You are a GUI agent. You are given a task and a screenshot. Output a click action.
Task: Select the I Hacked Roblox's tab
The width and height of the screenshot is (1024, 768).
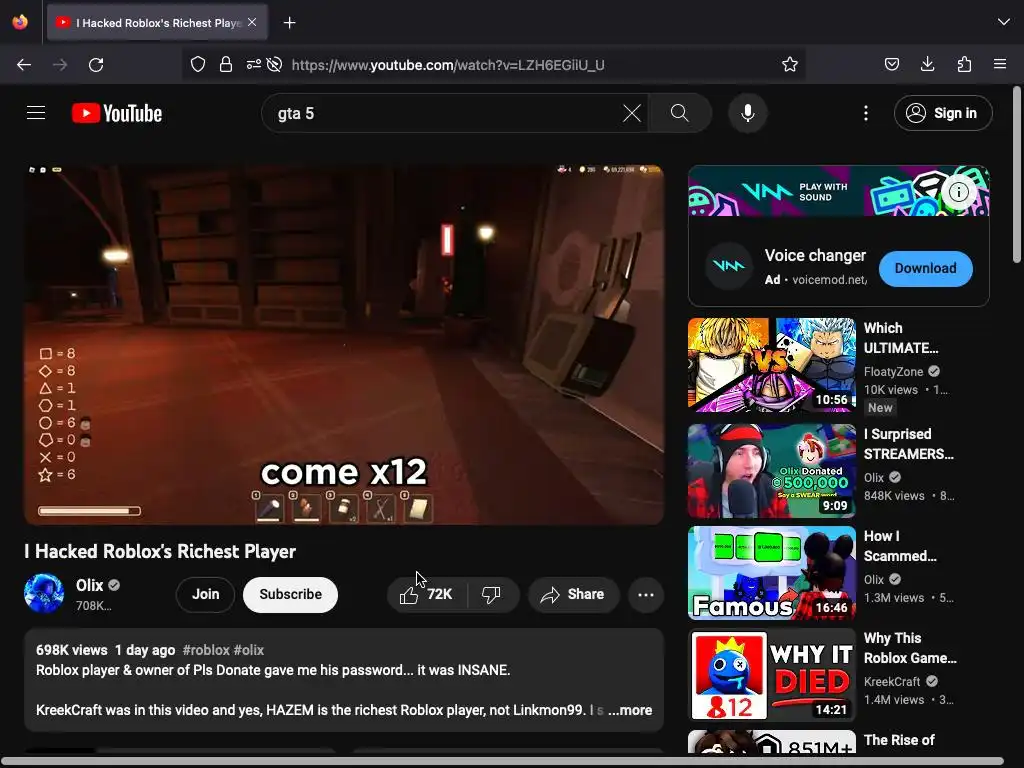point(157,23)
